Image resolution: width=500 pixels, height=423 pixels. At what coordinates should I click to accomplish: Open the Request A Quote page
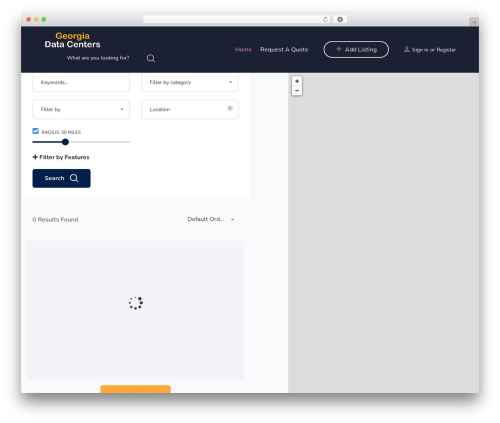click(x=284, y=49)
